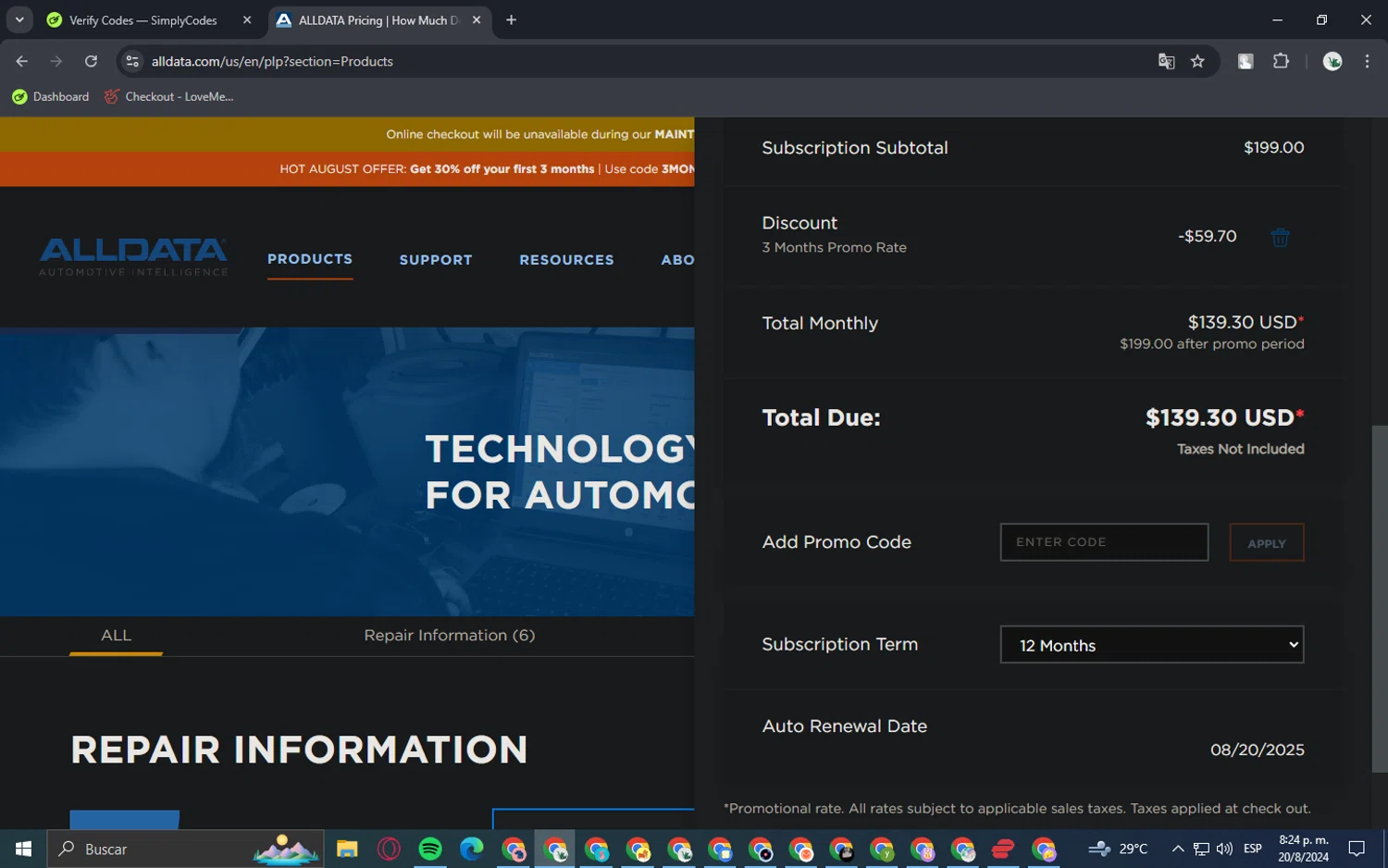This screenshot has width=1388, height=868.
Task: Open the tab search dropdown arrow
Action: [19, 19]
